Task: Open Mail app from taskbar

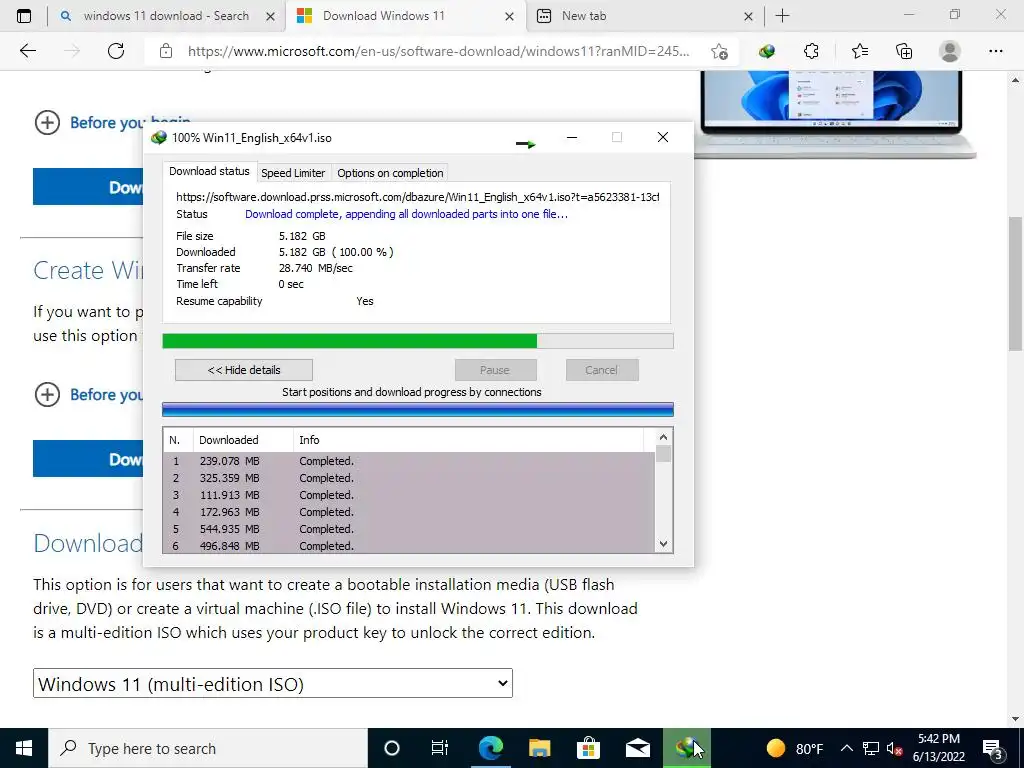Action: point(637,748)
